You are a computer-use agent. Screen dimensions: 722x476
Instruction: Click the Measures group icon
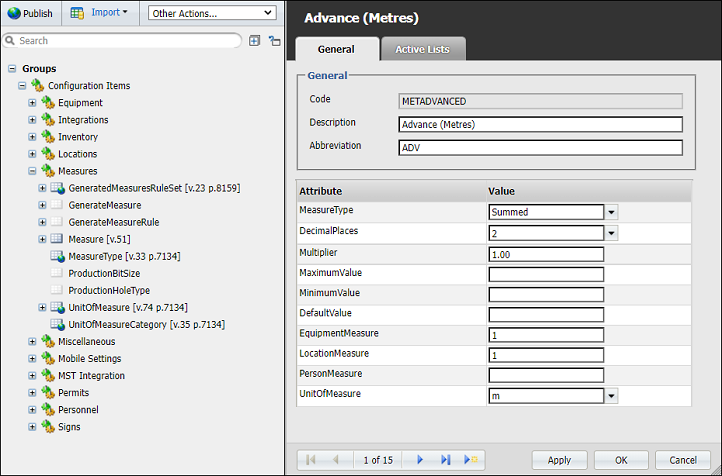[x=48, y=171]
